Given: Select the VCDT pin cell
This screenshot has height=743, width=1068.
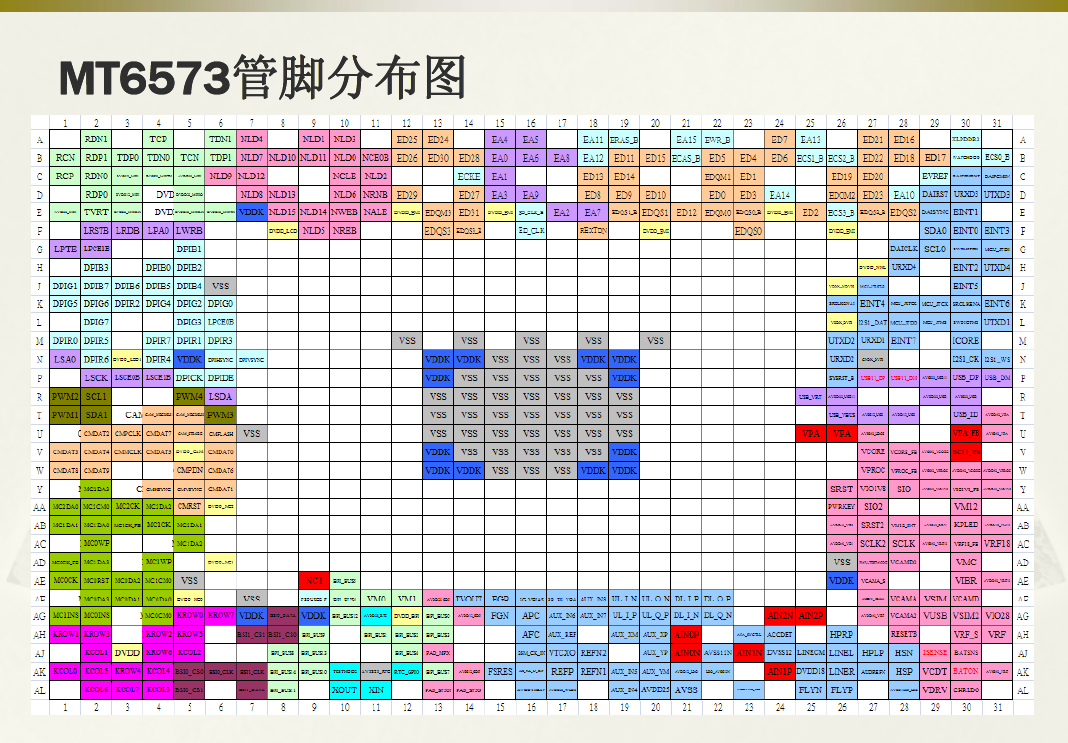Looking at the screenshot, I should click(934, 671).
